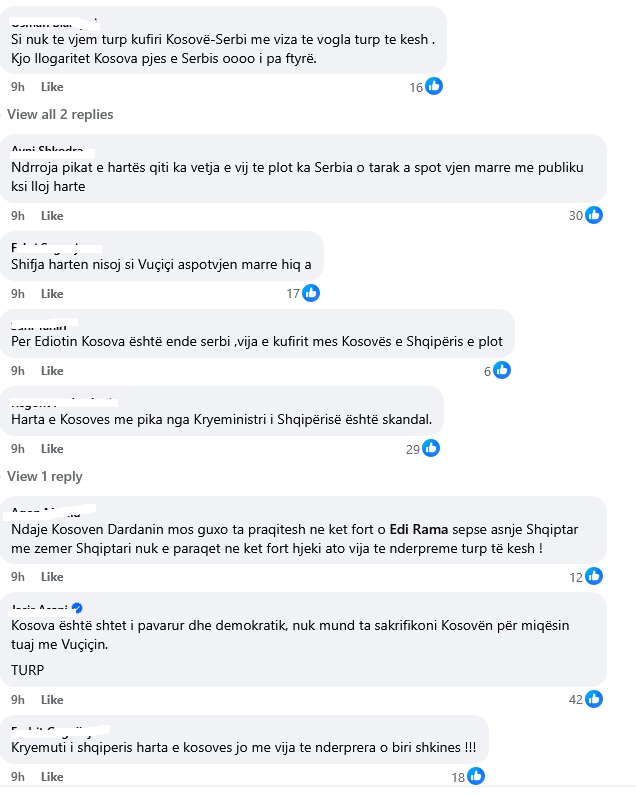Expand "View all 2 replies"

[60, 114]
